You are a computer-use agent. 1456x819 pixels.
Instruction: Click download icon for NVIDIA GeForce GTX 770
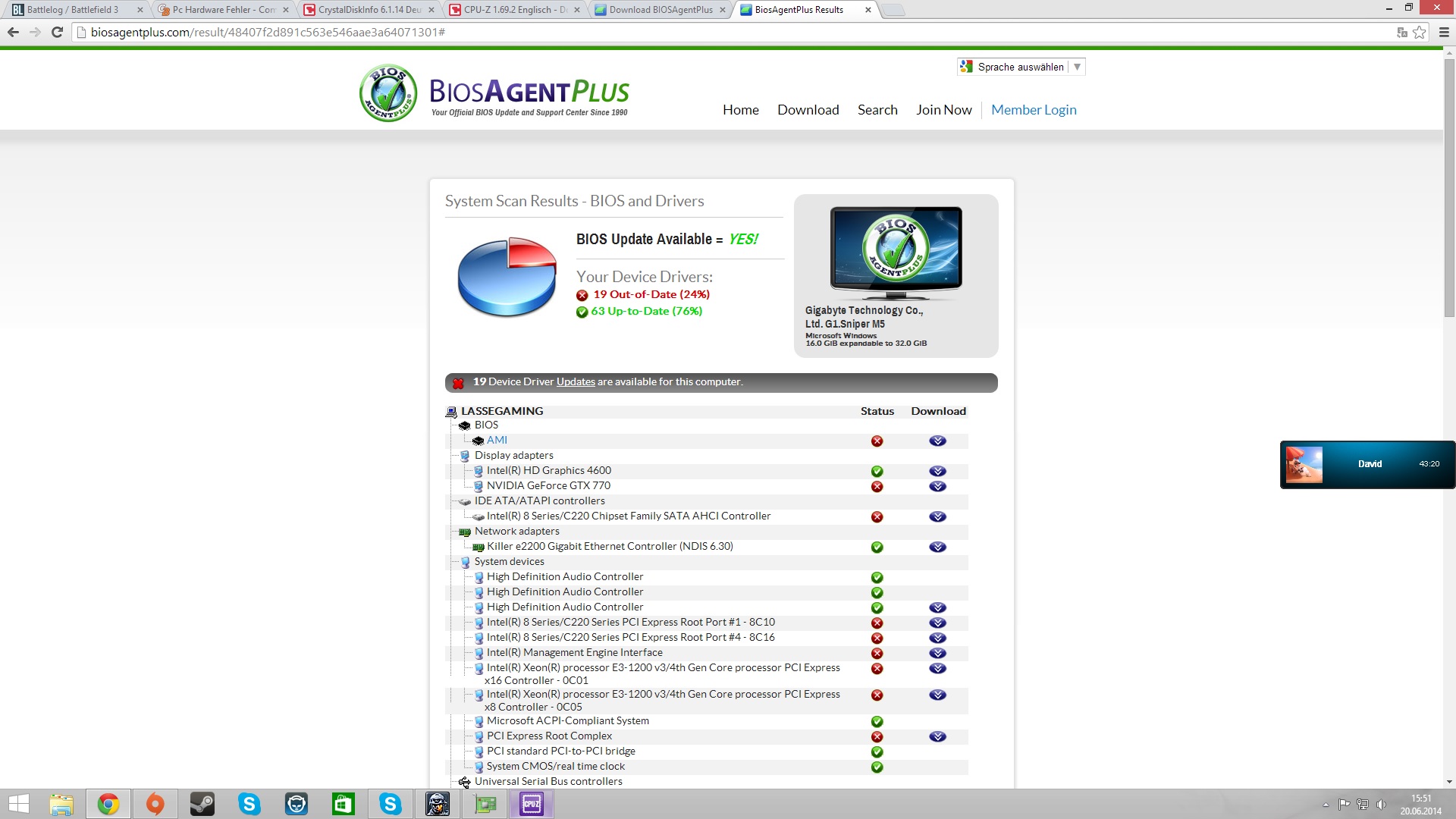(937, 486)
